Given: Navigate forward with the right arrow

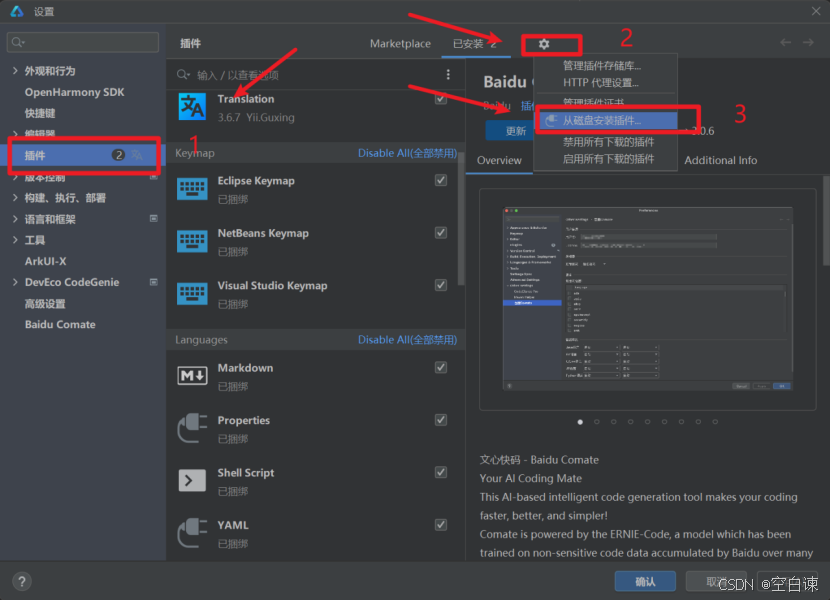Looking at the screenshot, I should (x=808, y=42).
